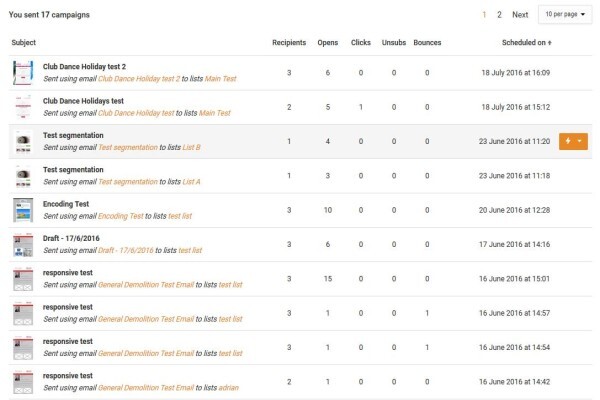The width and height of the screenshot is (600, 400).
Task: Sort by Scheduled on column header
Action: tap(527, 42)
